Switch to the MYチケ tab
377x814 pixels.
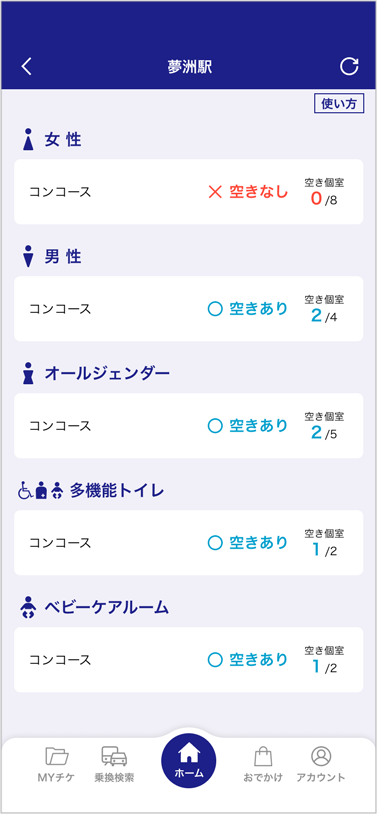pyautogui.click(x=57, y=764)
